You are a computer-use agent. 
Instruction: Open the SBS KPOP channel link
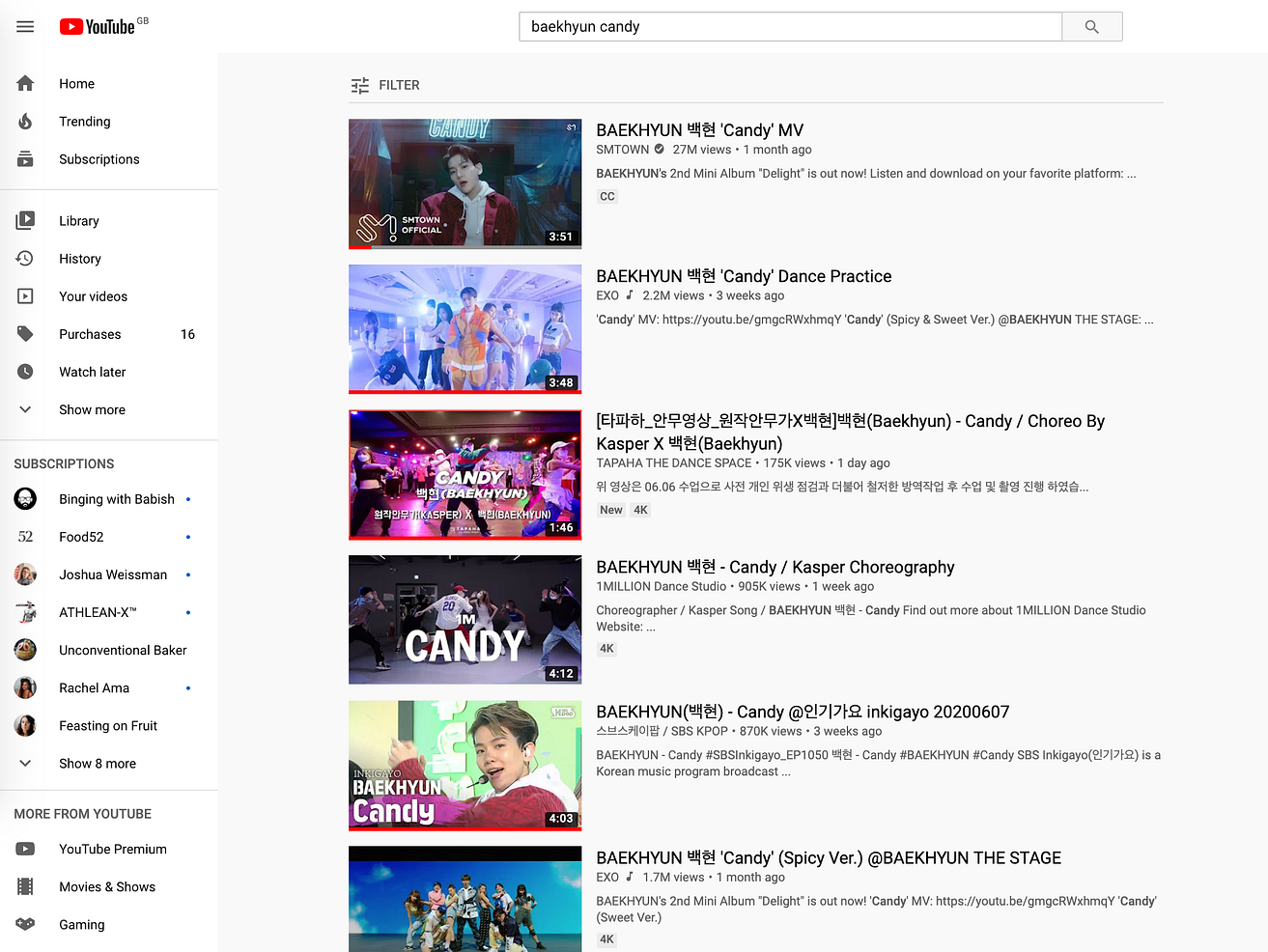coord(662,731)
